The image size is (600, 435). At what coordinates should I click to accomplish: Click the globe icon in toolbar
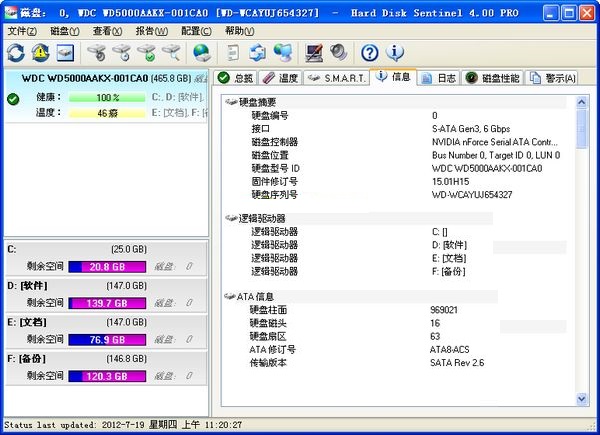[202, 52]
